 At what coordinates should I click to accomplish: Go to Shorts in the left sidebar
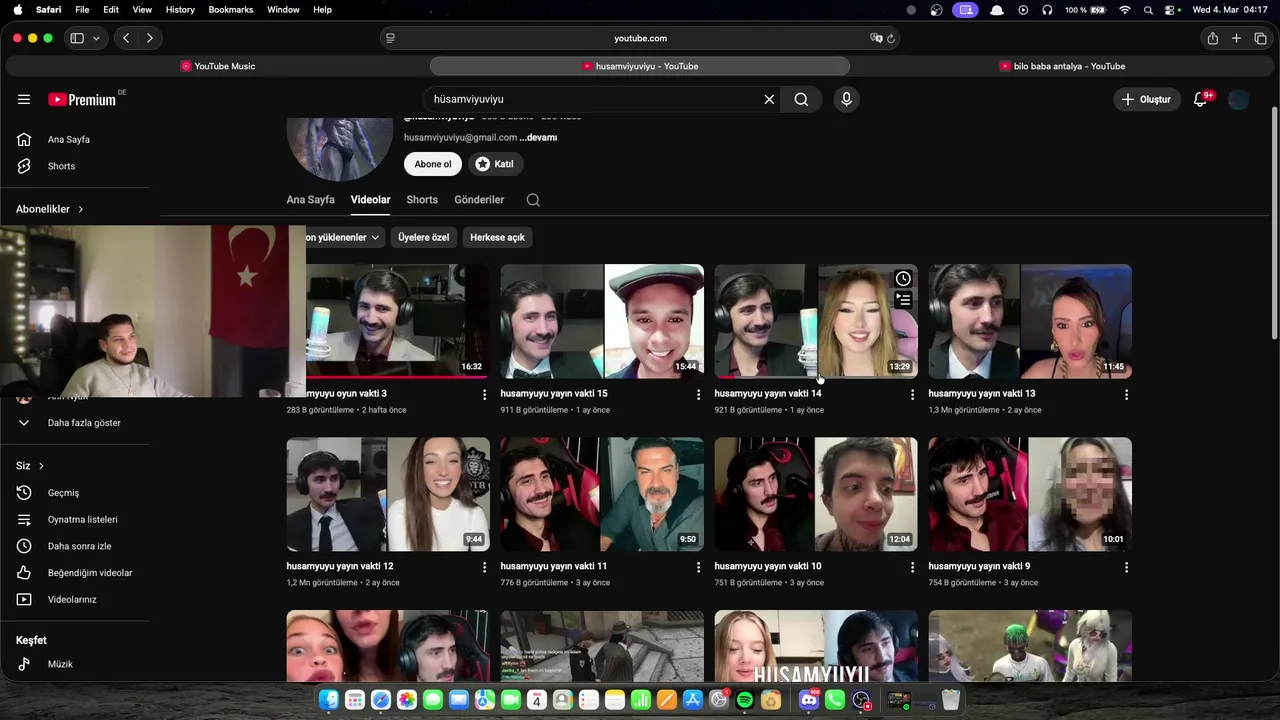point(75,166)
